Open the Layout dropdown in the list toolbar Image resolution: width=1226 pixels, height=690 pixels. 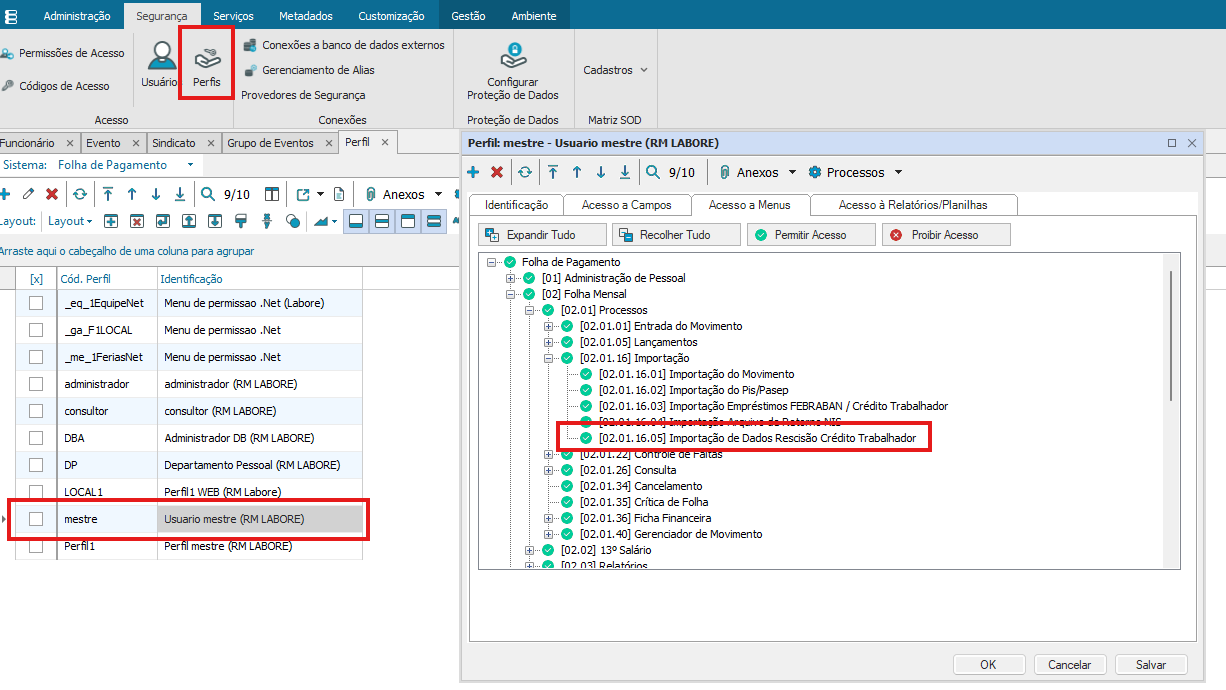[x=70, y=221]
